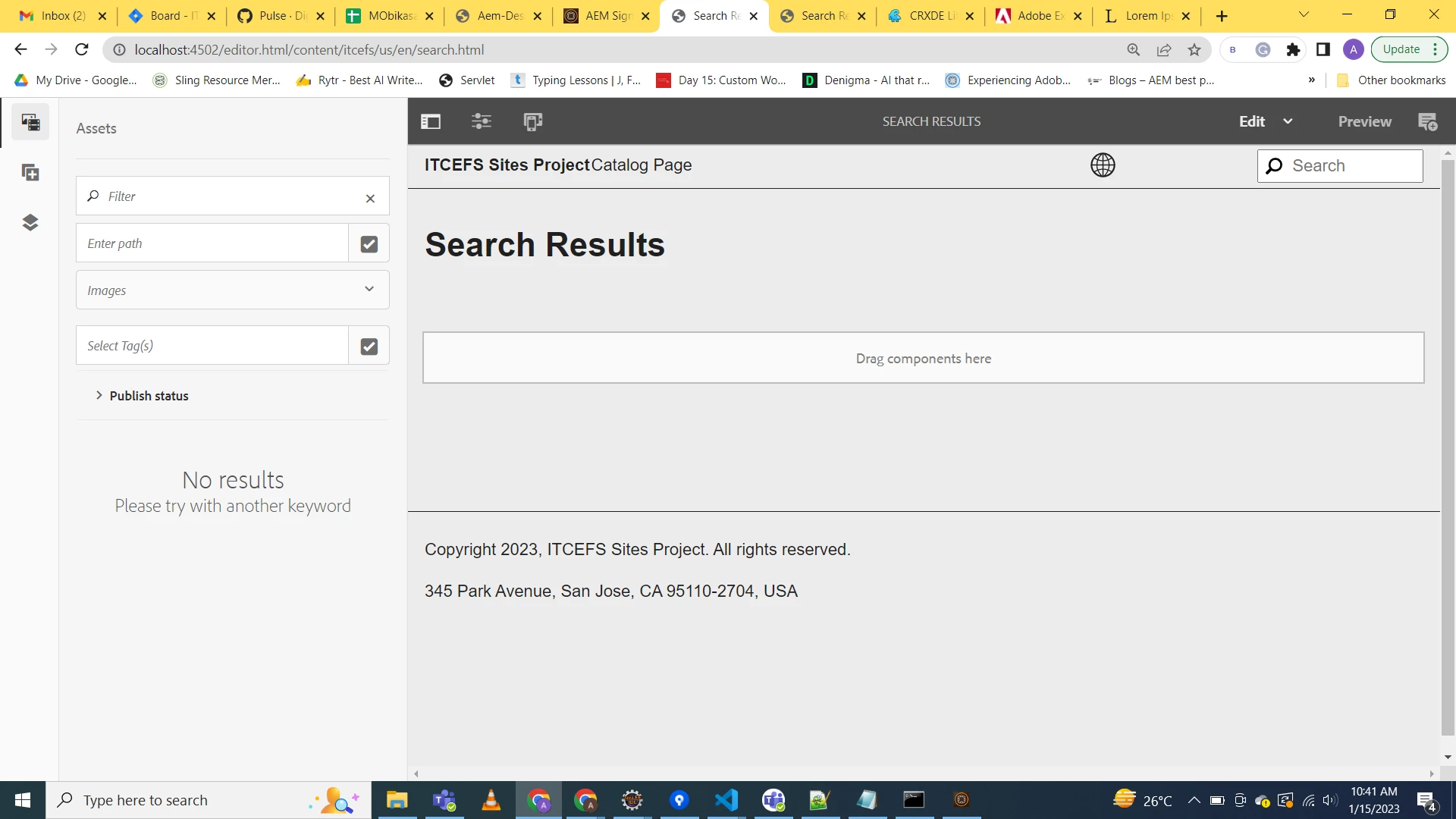Click the Emulator device icon
Image resolution: width=1456 pixels, height=819 pixels.
(532, 121)
